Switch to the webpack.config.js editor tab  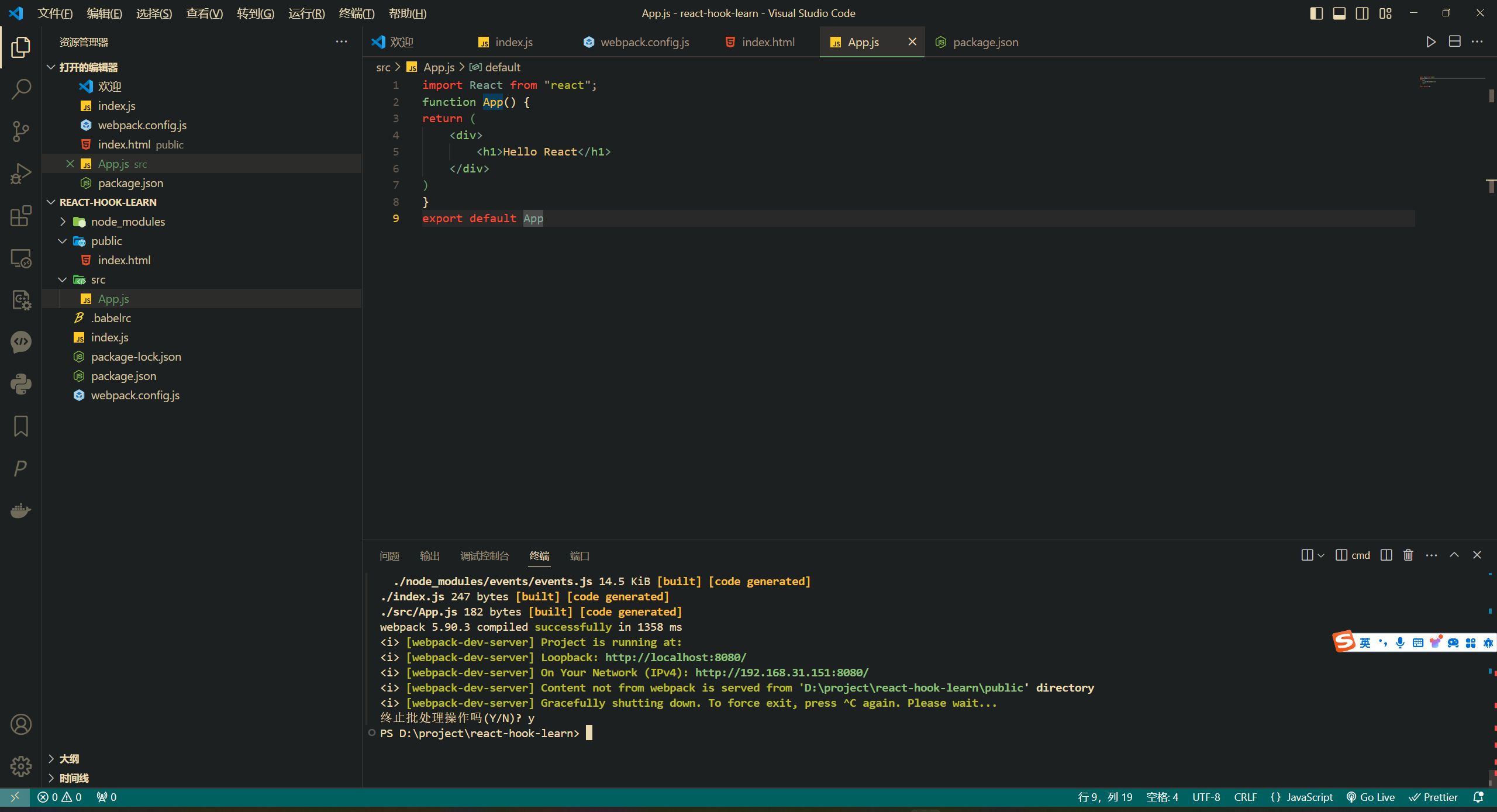(644, 42)
